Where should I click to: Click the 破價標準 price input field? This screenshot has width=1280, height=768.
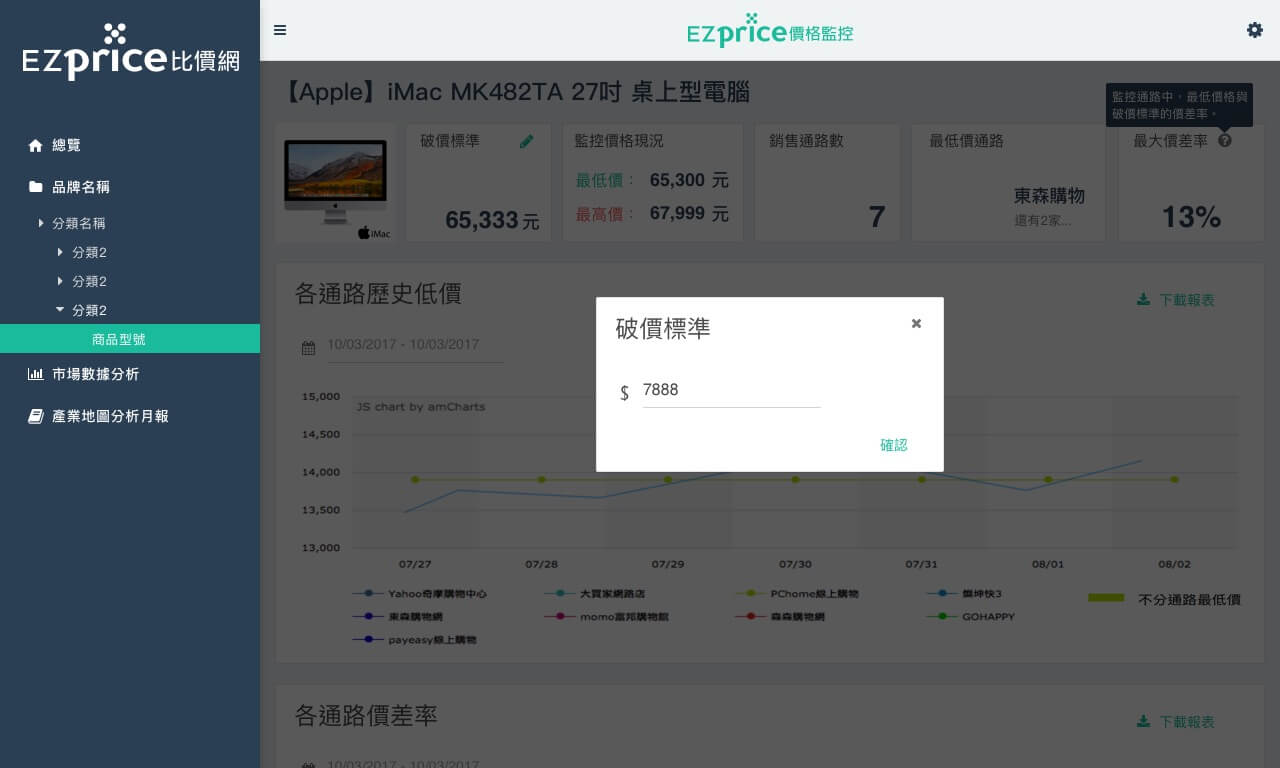click(x=731, y=391)
